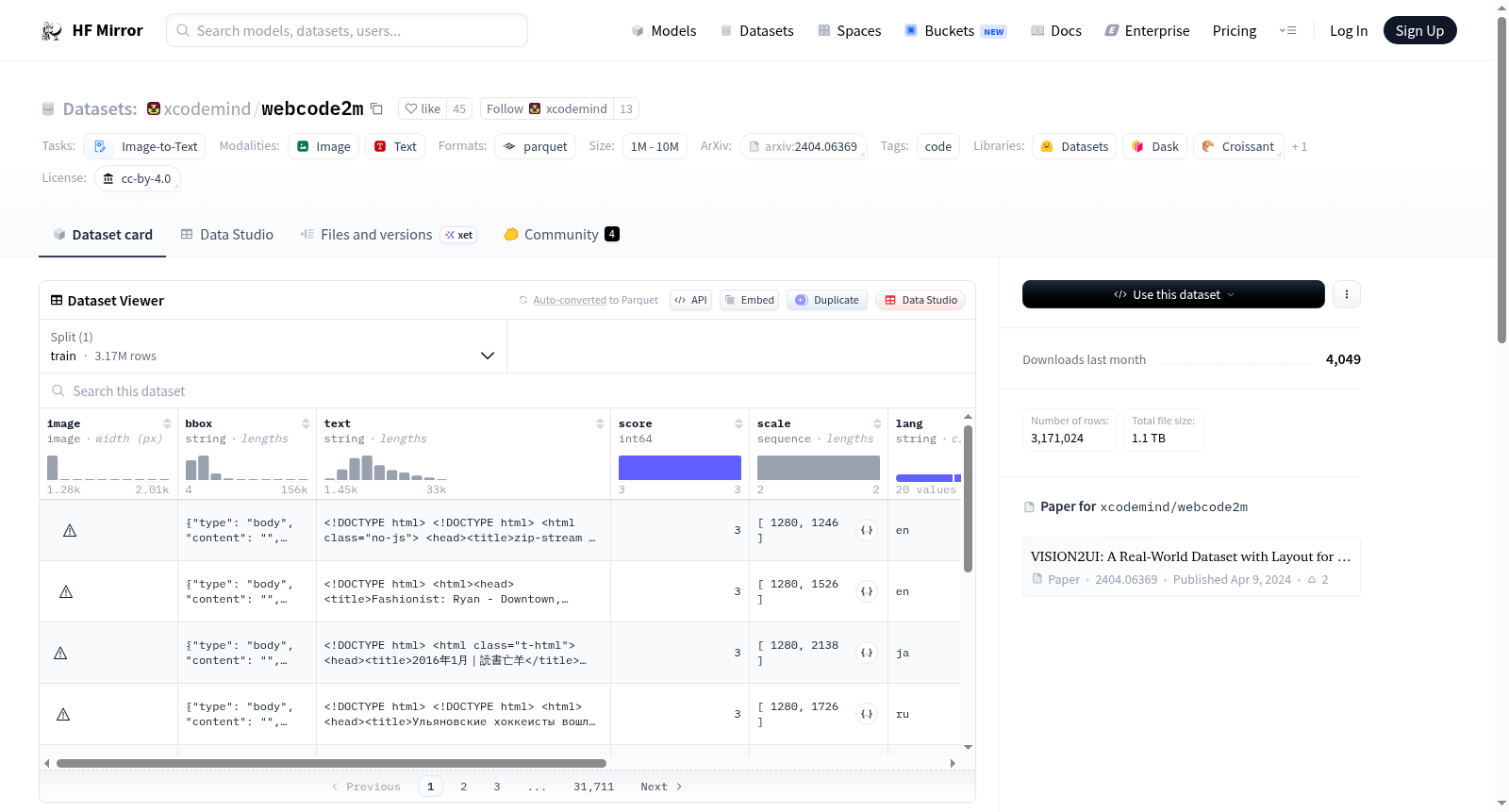This screenshot has width=1509, height=812.
Task: Click the xcodemind avatar icon beside dataset title
Action: 154,108
